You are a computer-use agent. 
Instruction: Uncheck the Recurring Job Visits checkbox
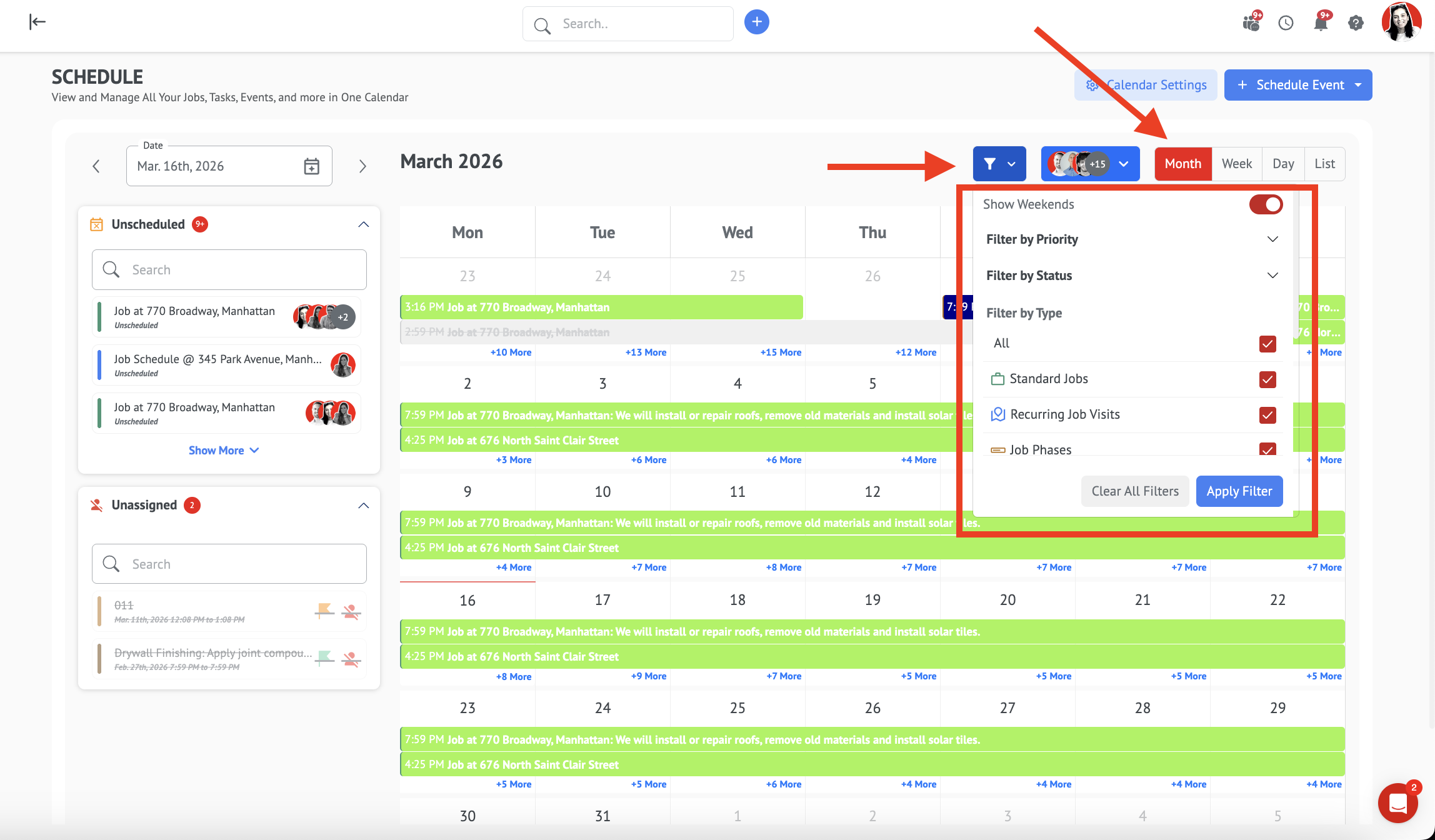click(x=1267, y=415)
